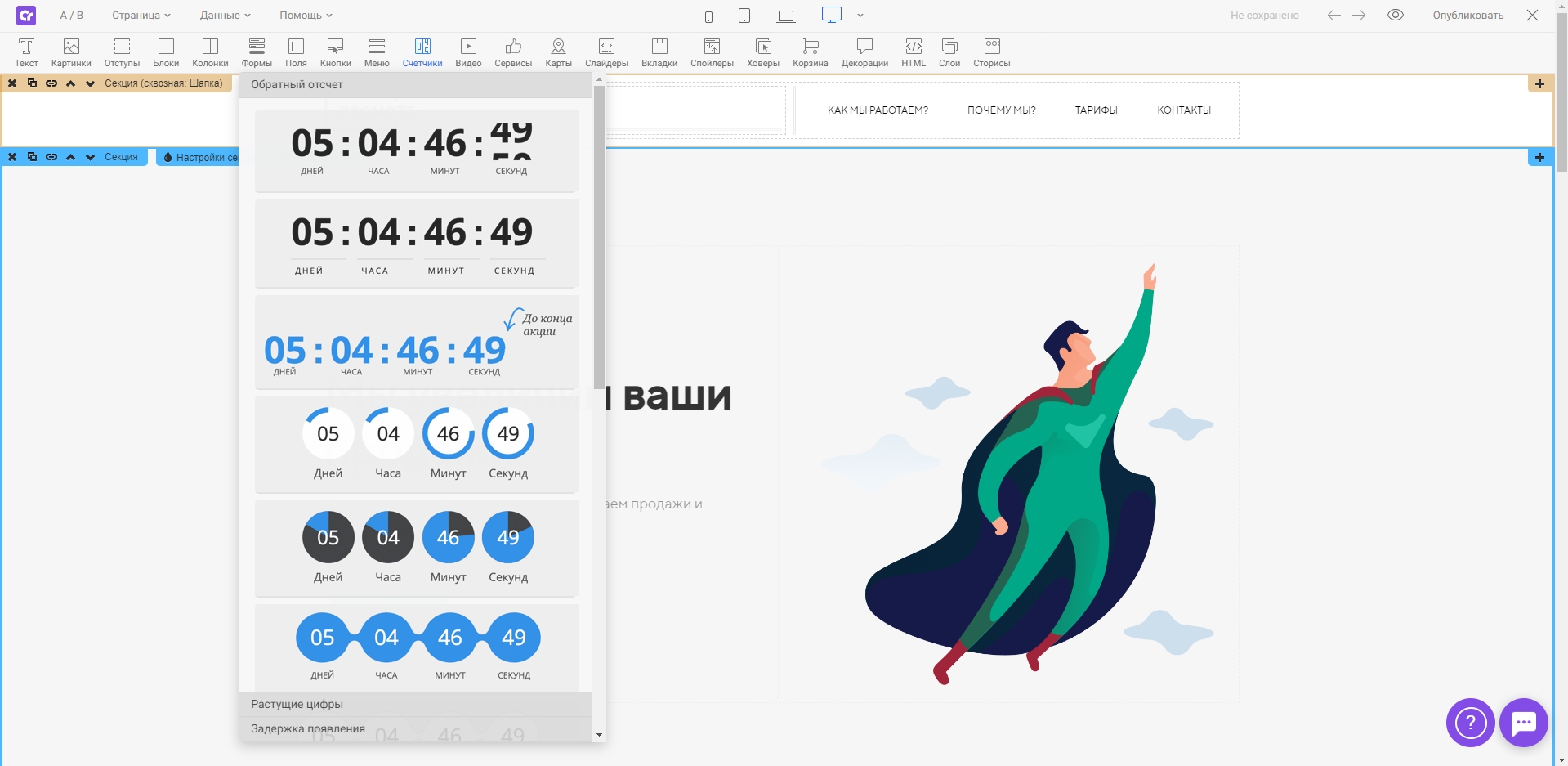Viewport: 1568px width, 766px height.
Task: Expand the Растущие цифры section
Action: 415,704
